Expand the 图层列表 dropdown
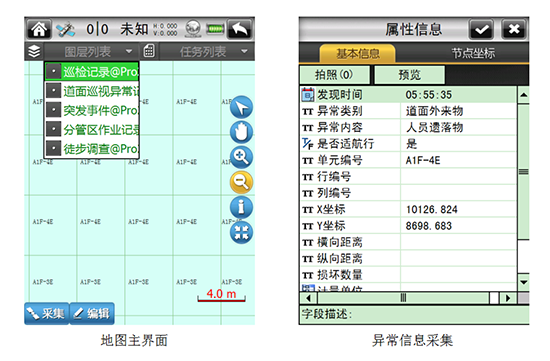 [129, 52]
